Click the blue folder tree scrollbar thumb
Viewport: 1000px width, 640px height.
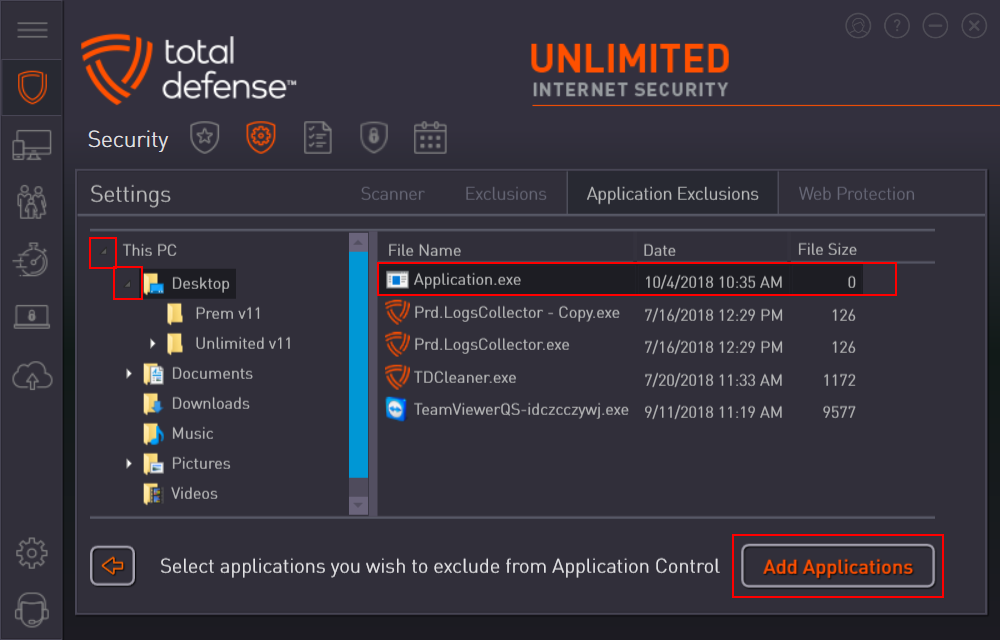click(358, 365)
